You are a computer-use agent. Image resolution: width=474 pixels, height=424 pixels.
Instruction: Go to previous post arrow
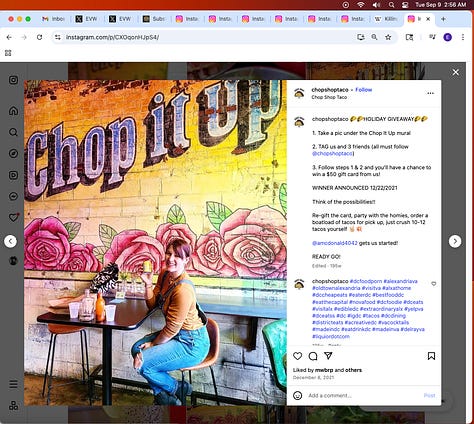(10, 241)
